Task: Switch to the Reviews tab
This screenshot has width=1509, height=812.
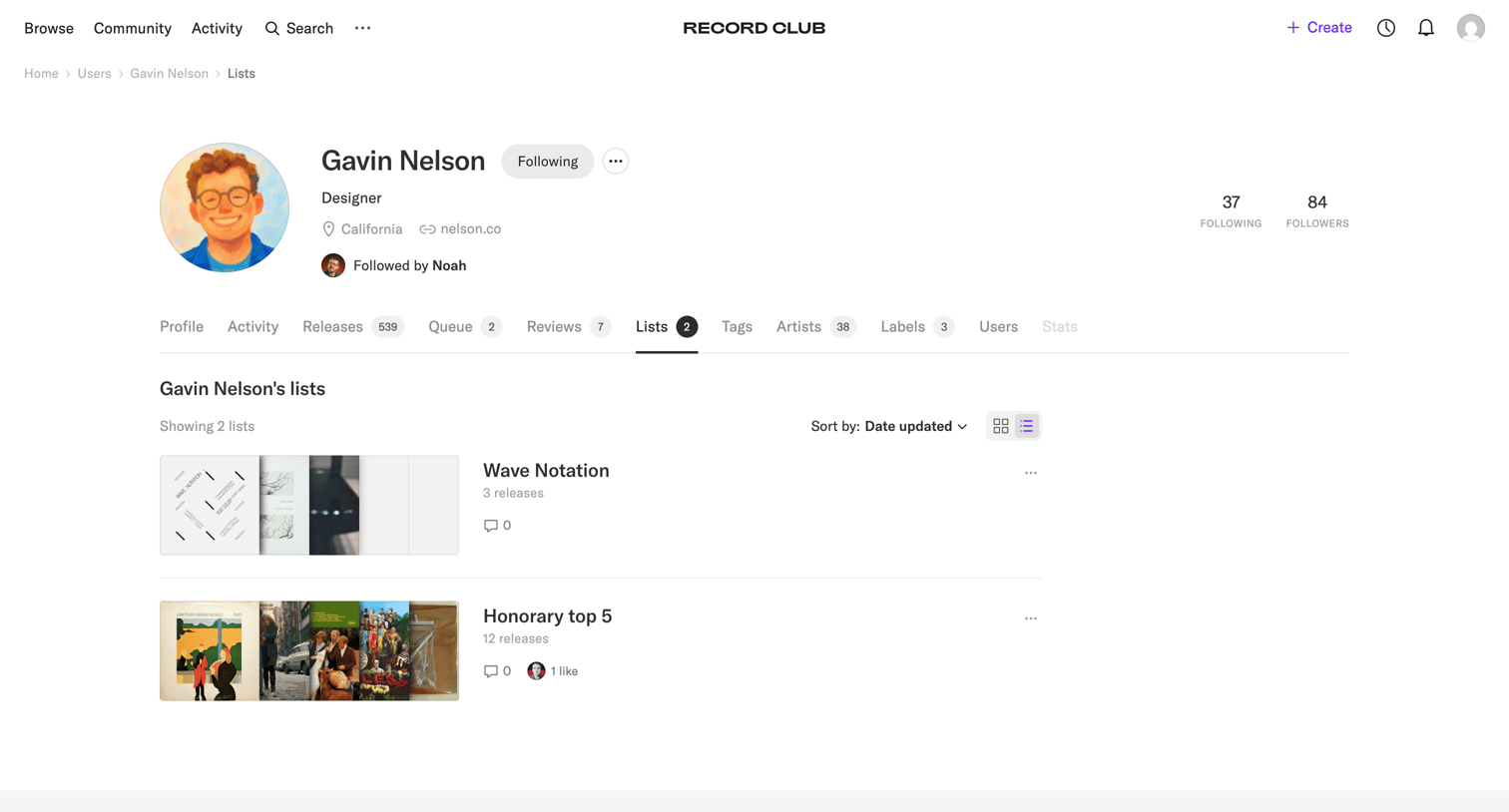Action: (569, 326)
